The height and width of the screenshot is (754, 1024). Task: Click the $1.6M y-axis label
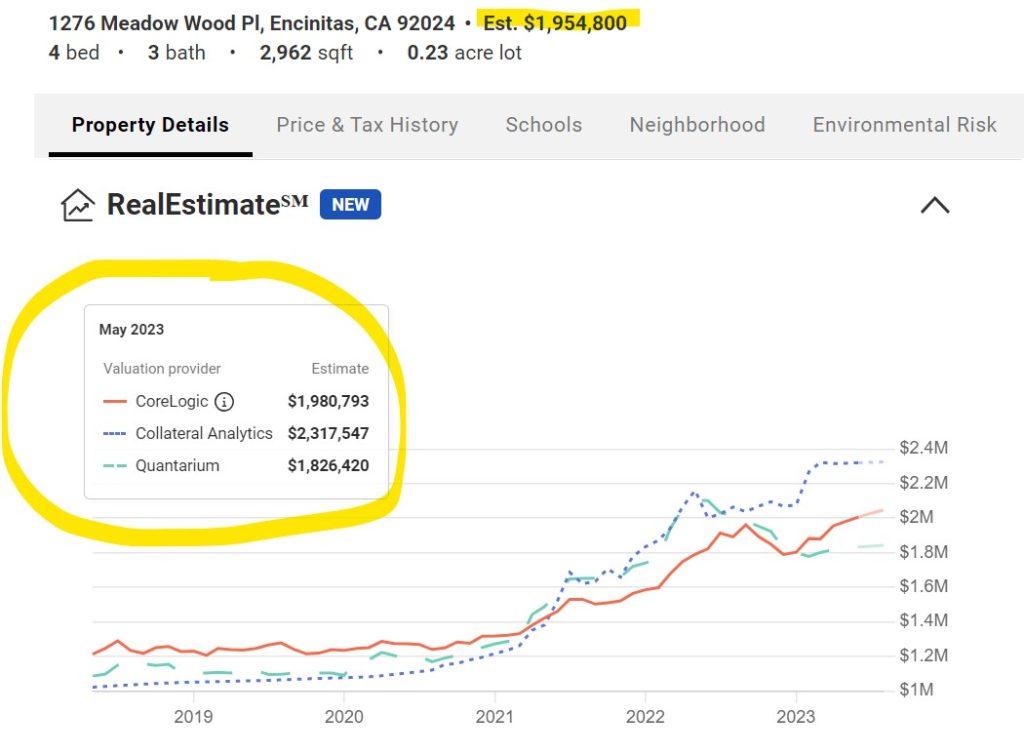tap(923, 586)
